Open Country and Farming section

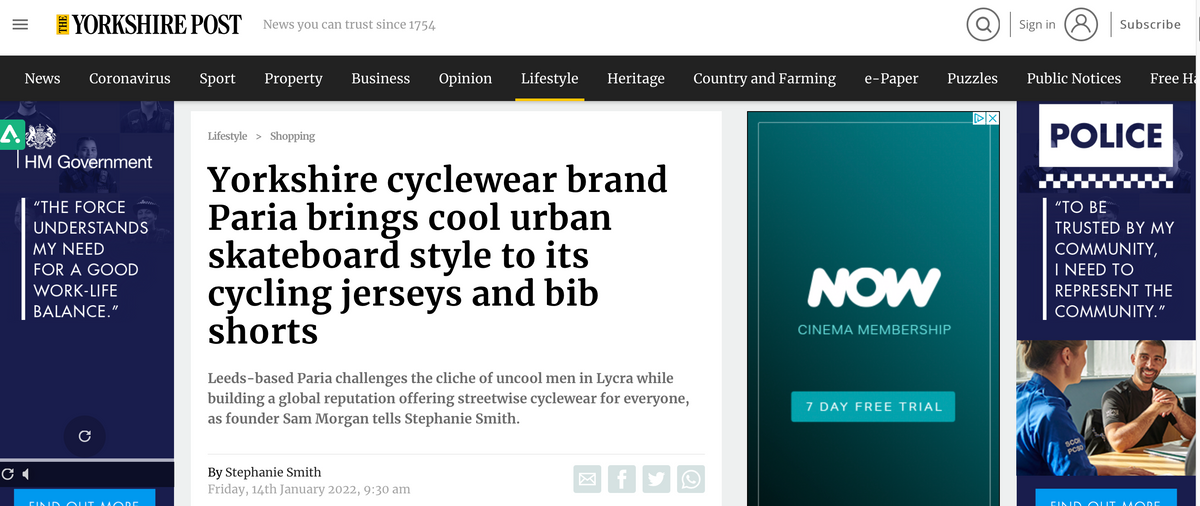764,78
